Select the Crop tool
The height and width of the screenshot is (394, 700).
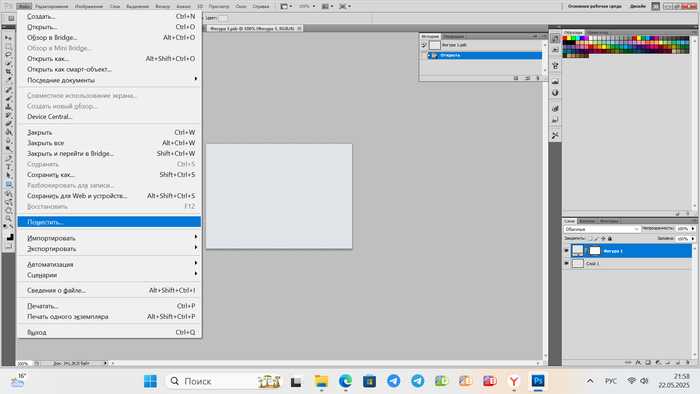(x=8, y=72)
